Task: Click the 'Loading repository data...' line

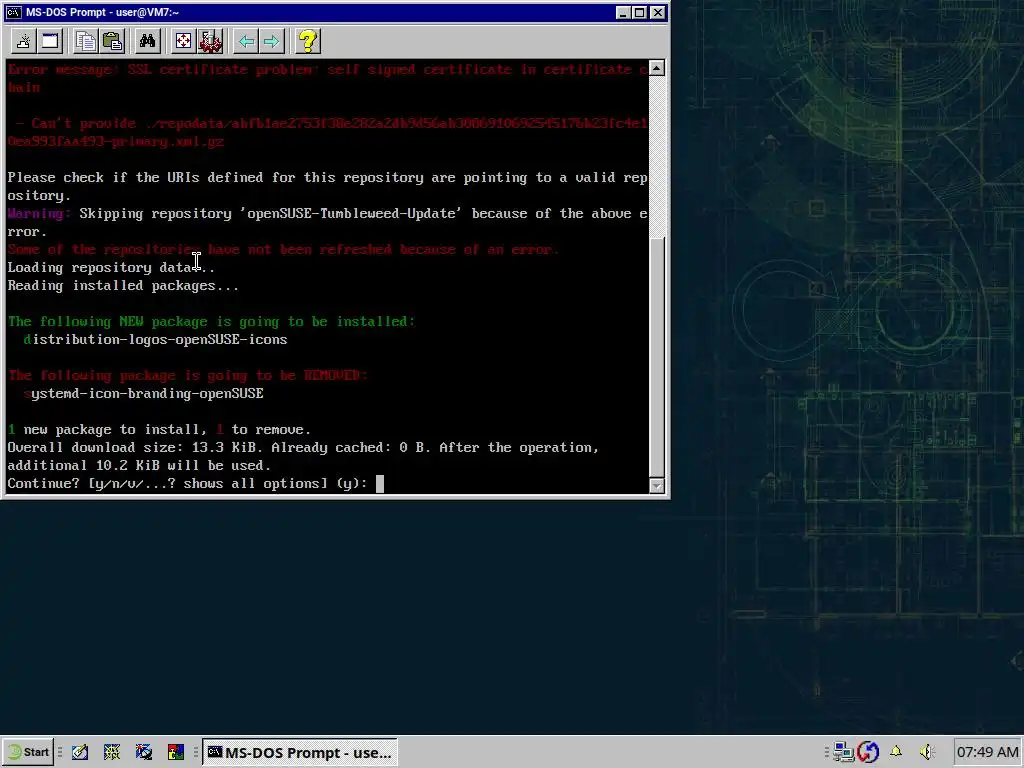Action: [111, 268]
